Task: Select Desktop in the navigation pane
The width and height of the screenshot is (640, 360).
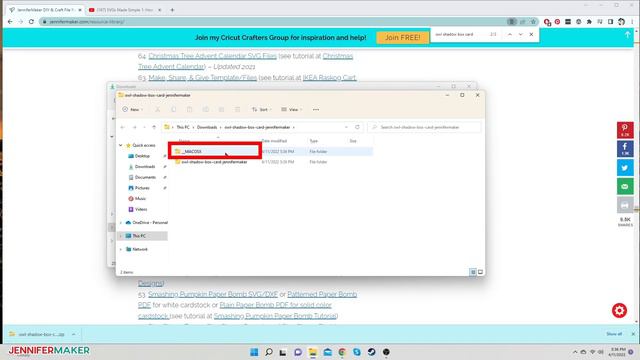Action: pos(142,156)
